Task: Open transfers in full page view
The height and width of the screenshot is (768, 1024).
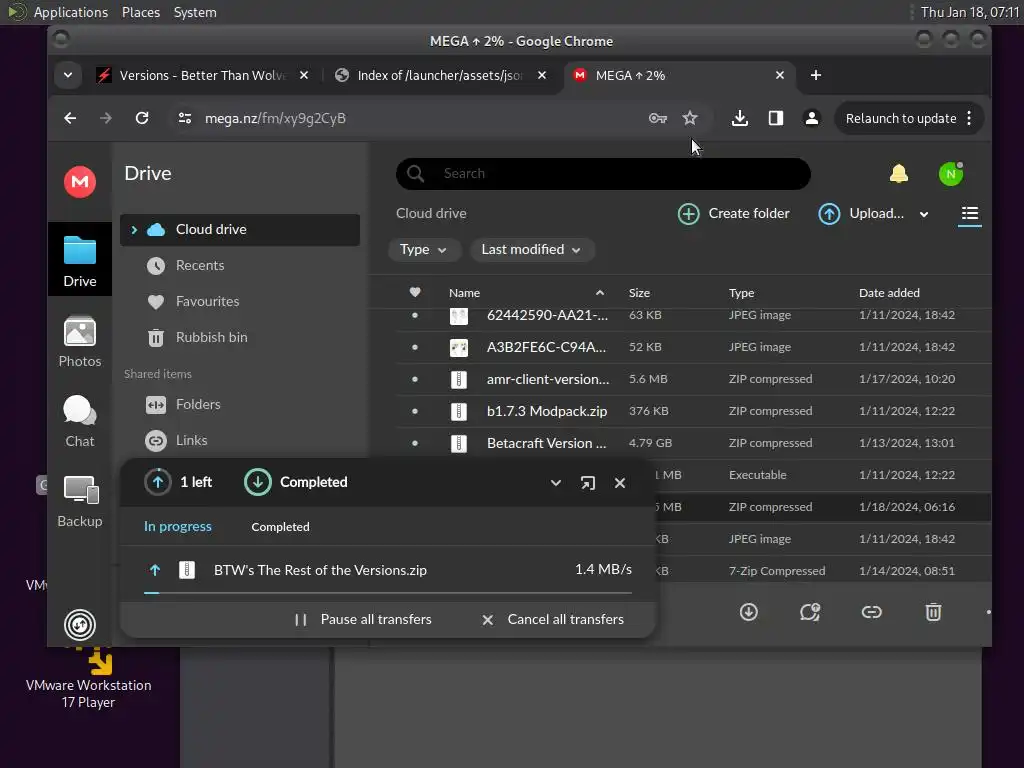Action: click(x=587, y=483)
